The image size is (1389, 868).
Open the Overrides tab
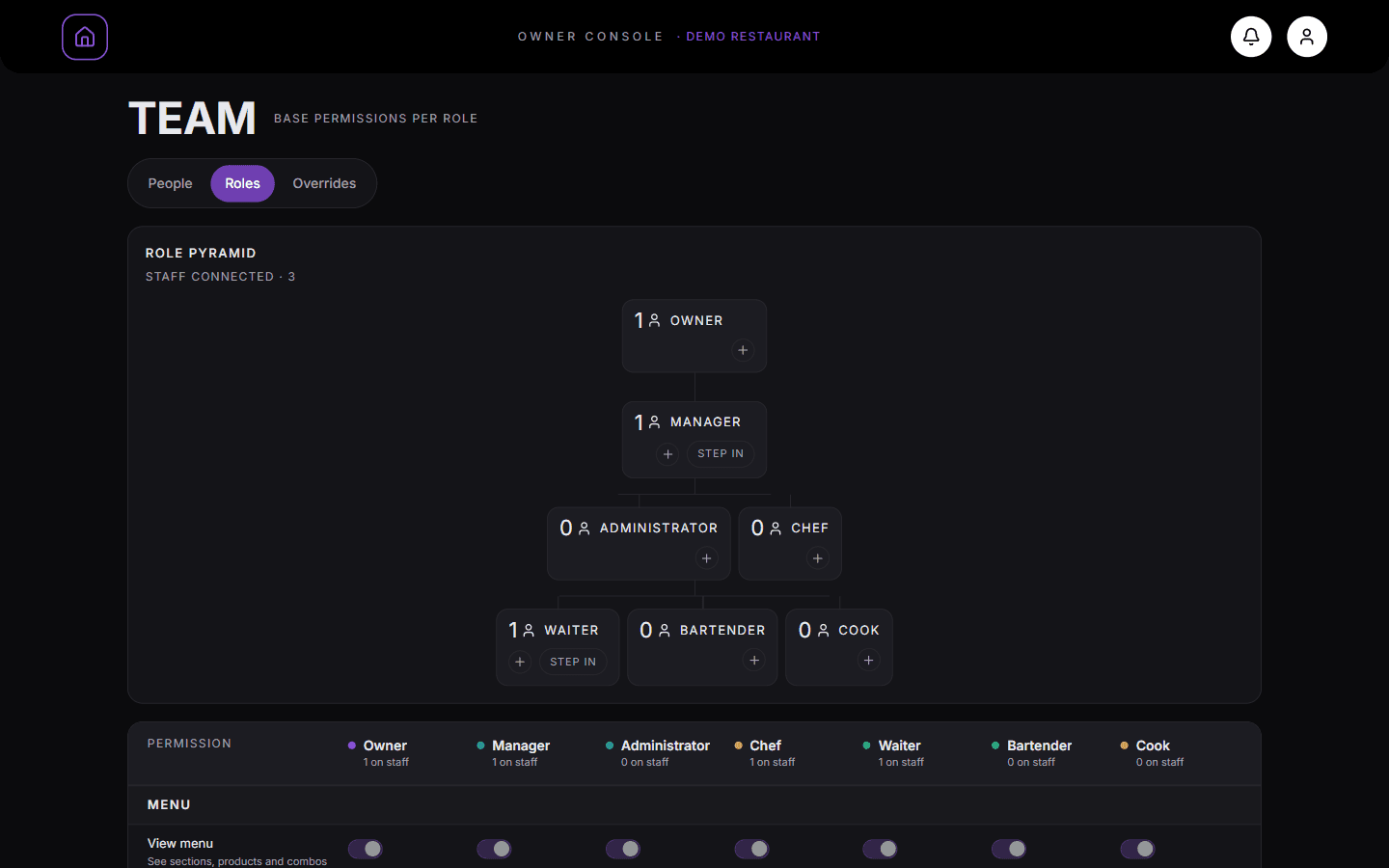click(x=324, y=183)
